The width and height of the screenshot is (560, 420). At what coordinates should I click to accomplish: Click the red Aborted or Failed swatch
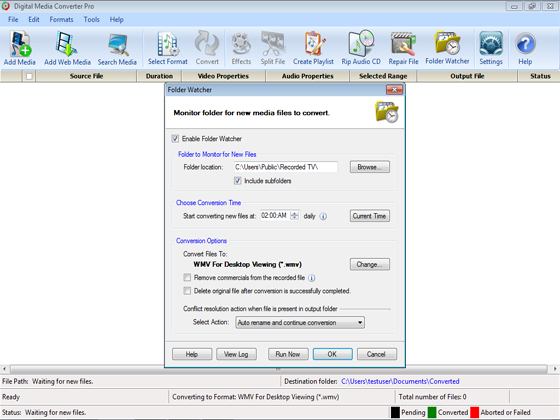(x=474, y=412)
